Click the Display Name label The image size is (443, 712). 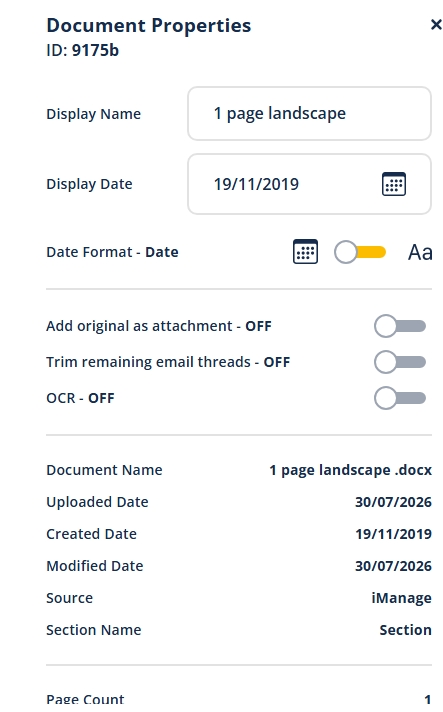click(x=94, y=114)
